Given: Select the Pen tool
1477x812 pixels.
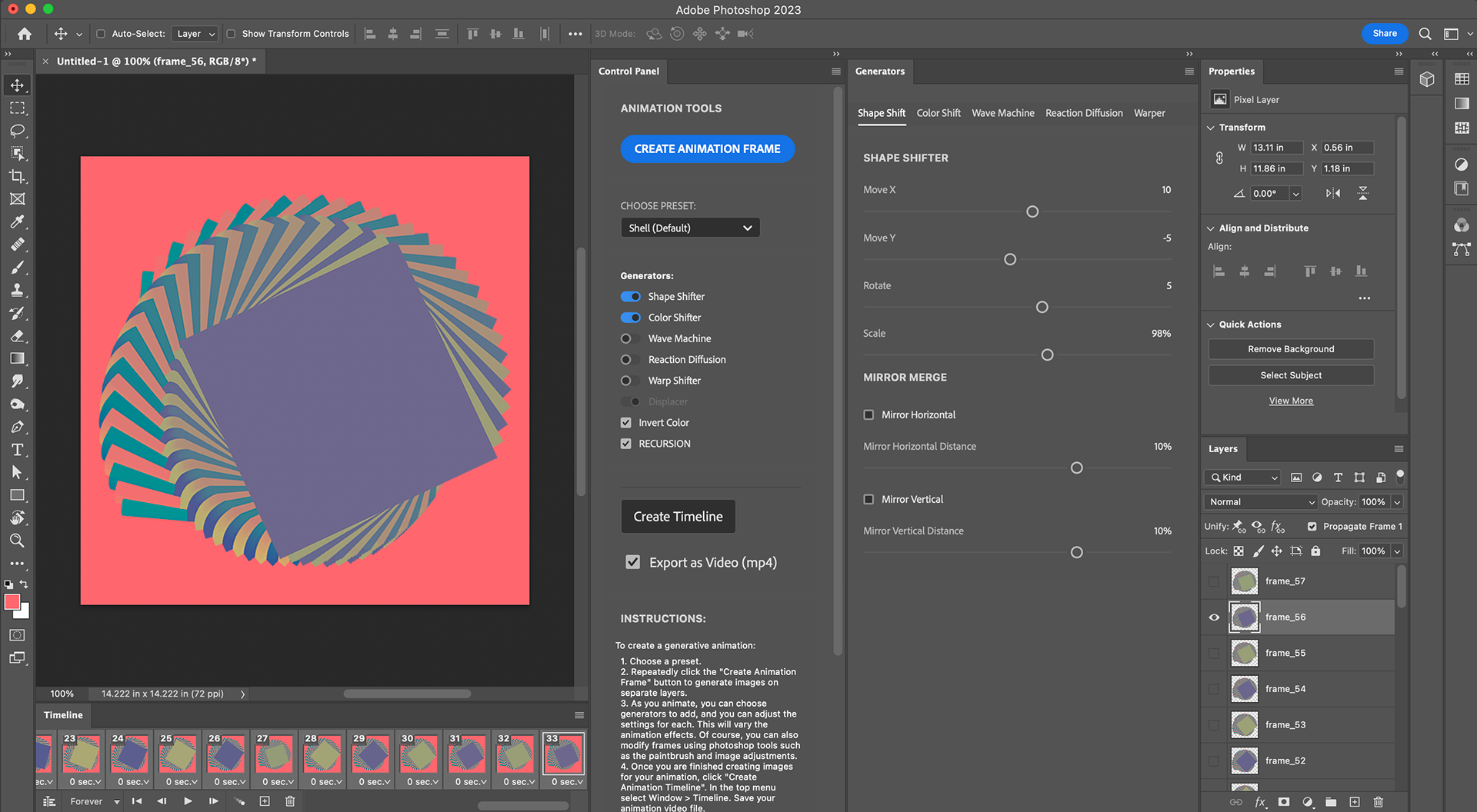Looking at the screenshot, I should (17, 427).
